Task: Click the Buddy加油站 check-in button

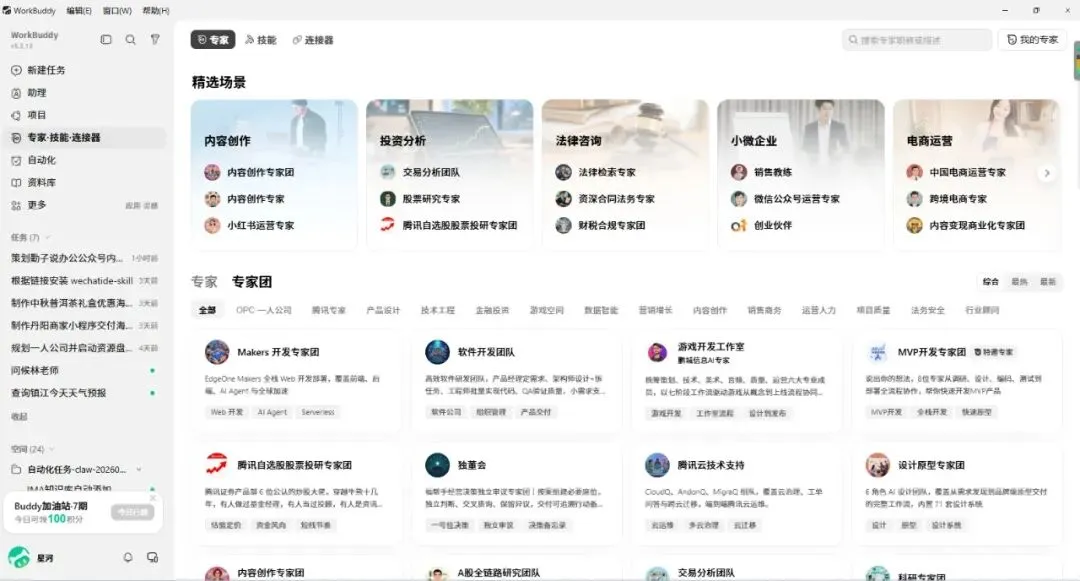Action: [x=133, y=512]
